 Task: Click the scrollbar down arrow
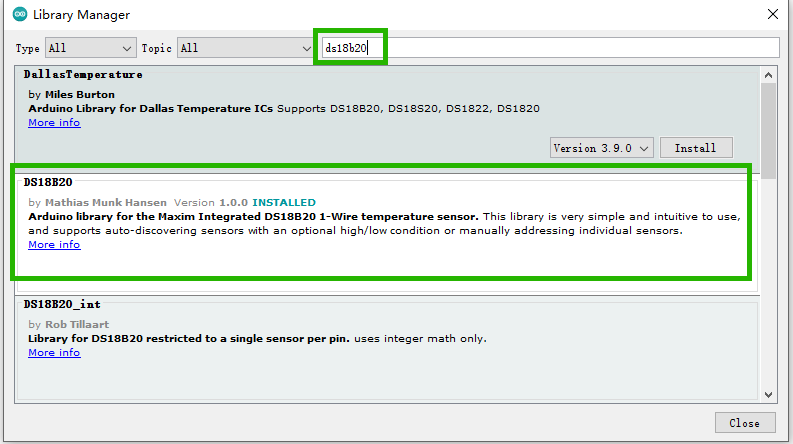pos(768,393)
